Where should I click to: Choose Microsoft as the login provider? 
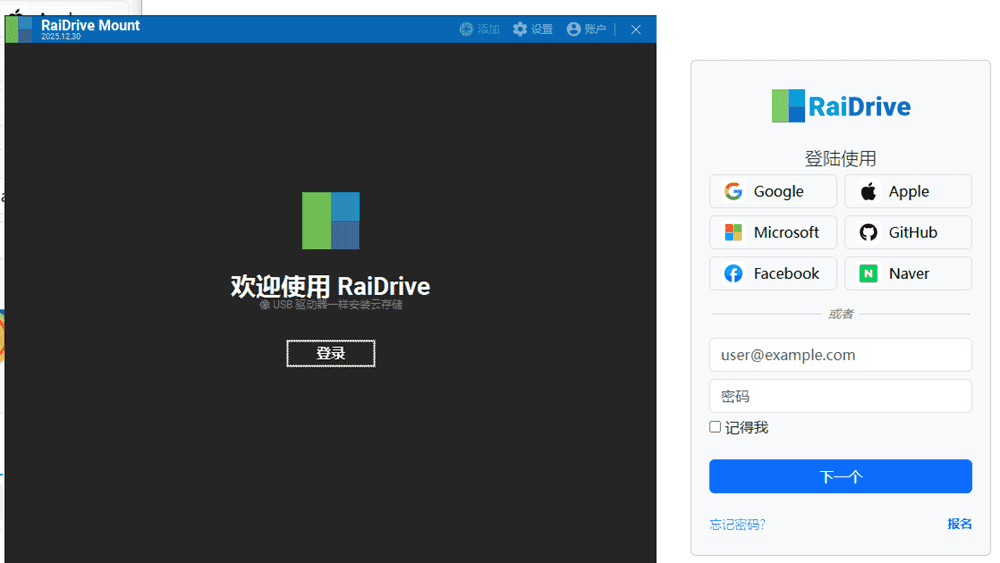(x=773, y=232)
